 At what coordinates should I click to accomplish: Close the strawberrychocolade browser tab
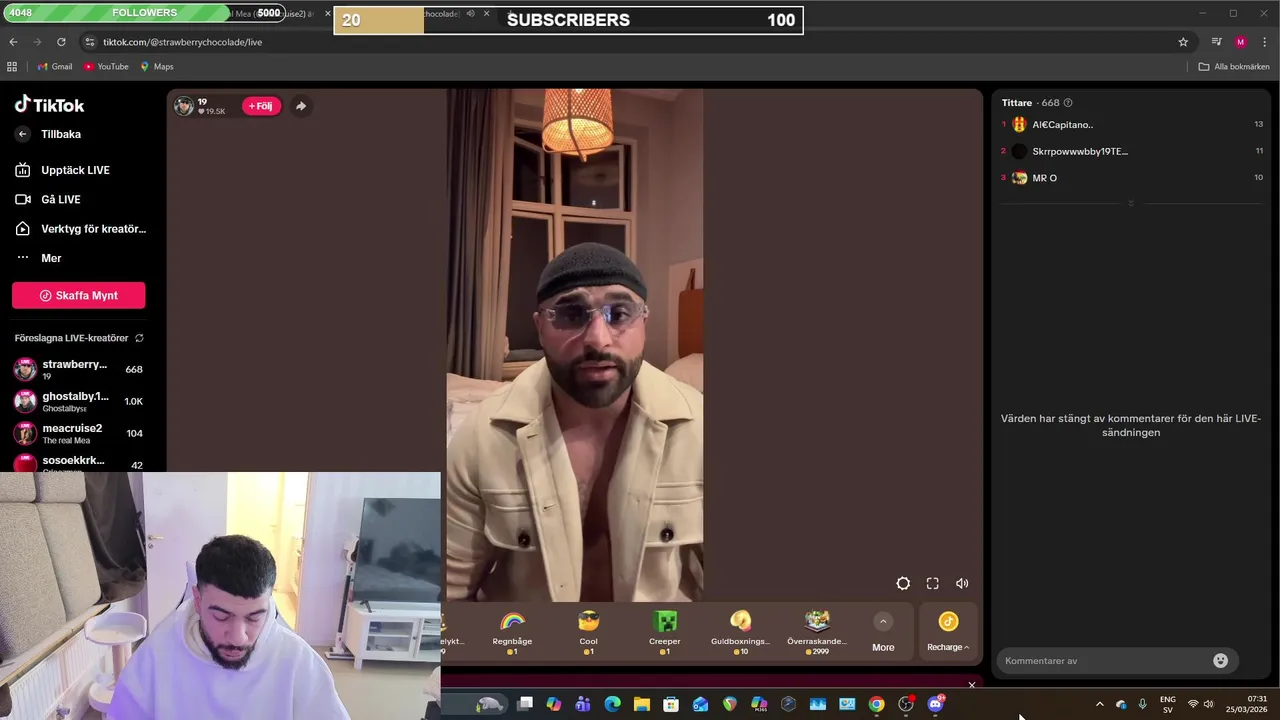(x=487, y=14)
